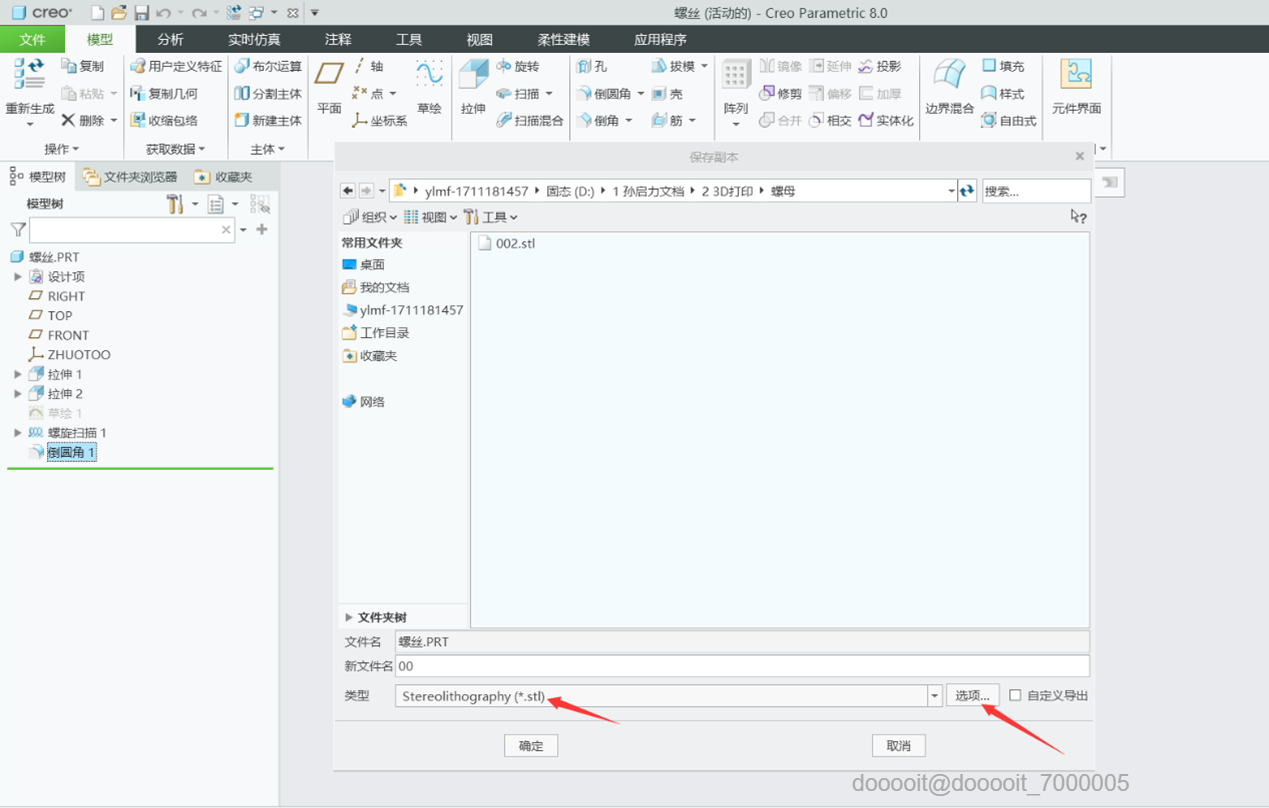Viewport: 1269px width, 808px height.
Task: Open the 阵列 pattern tool
Action: point(736,76)
